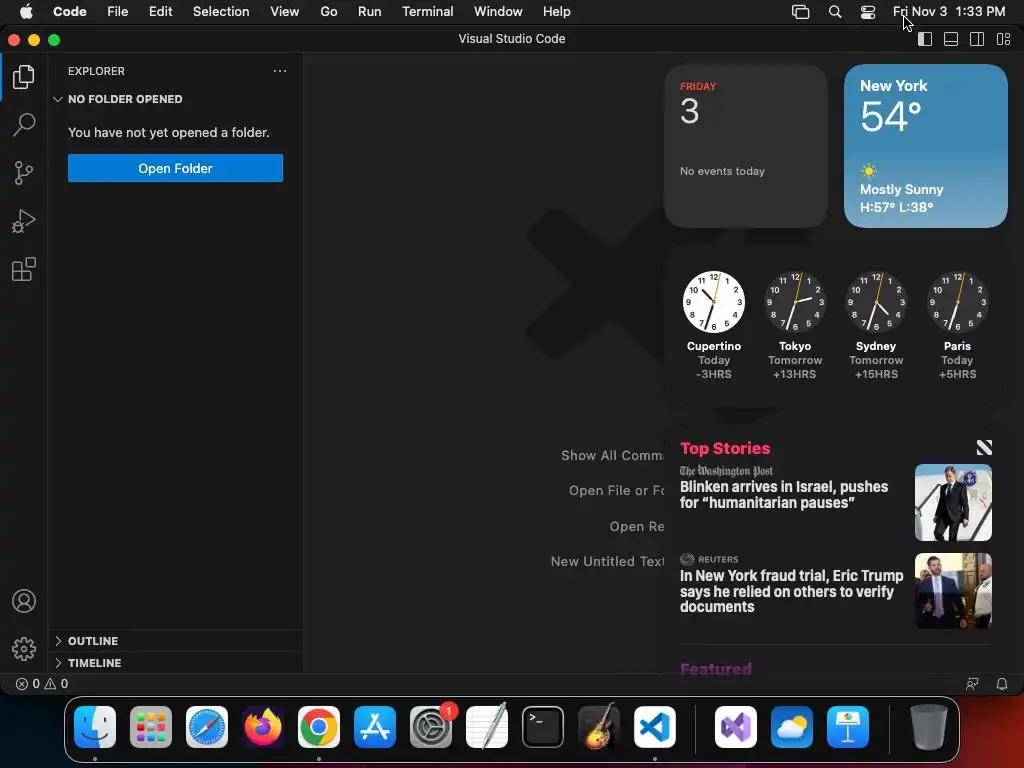Click the Top Stories heading
This screenshot has width=1024, height=768.
click(725, 448)
